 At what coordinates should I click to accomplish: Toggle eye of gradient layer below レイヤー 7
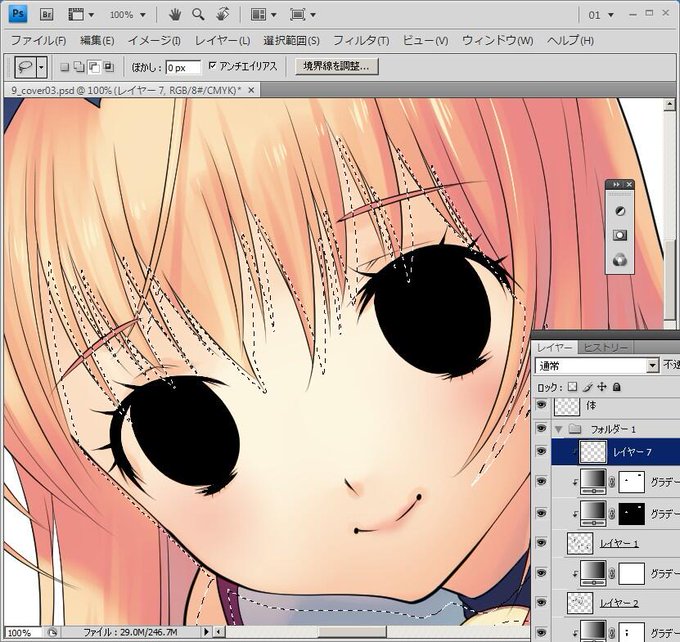tap(541, 481)
